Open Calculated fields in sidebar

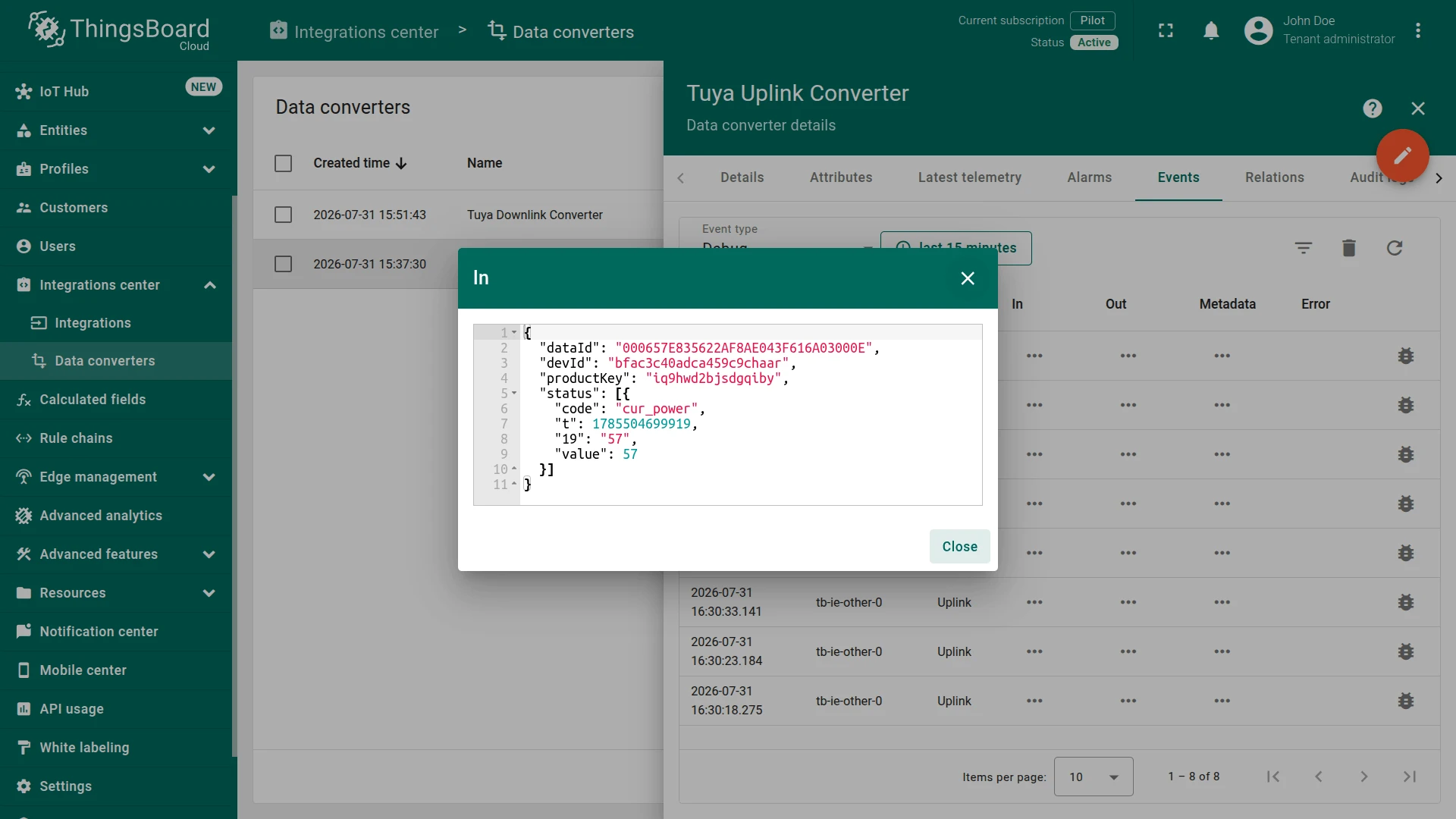tap(116, 400)
